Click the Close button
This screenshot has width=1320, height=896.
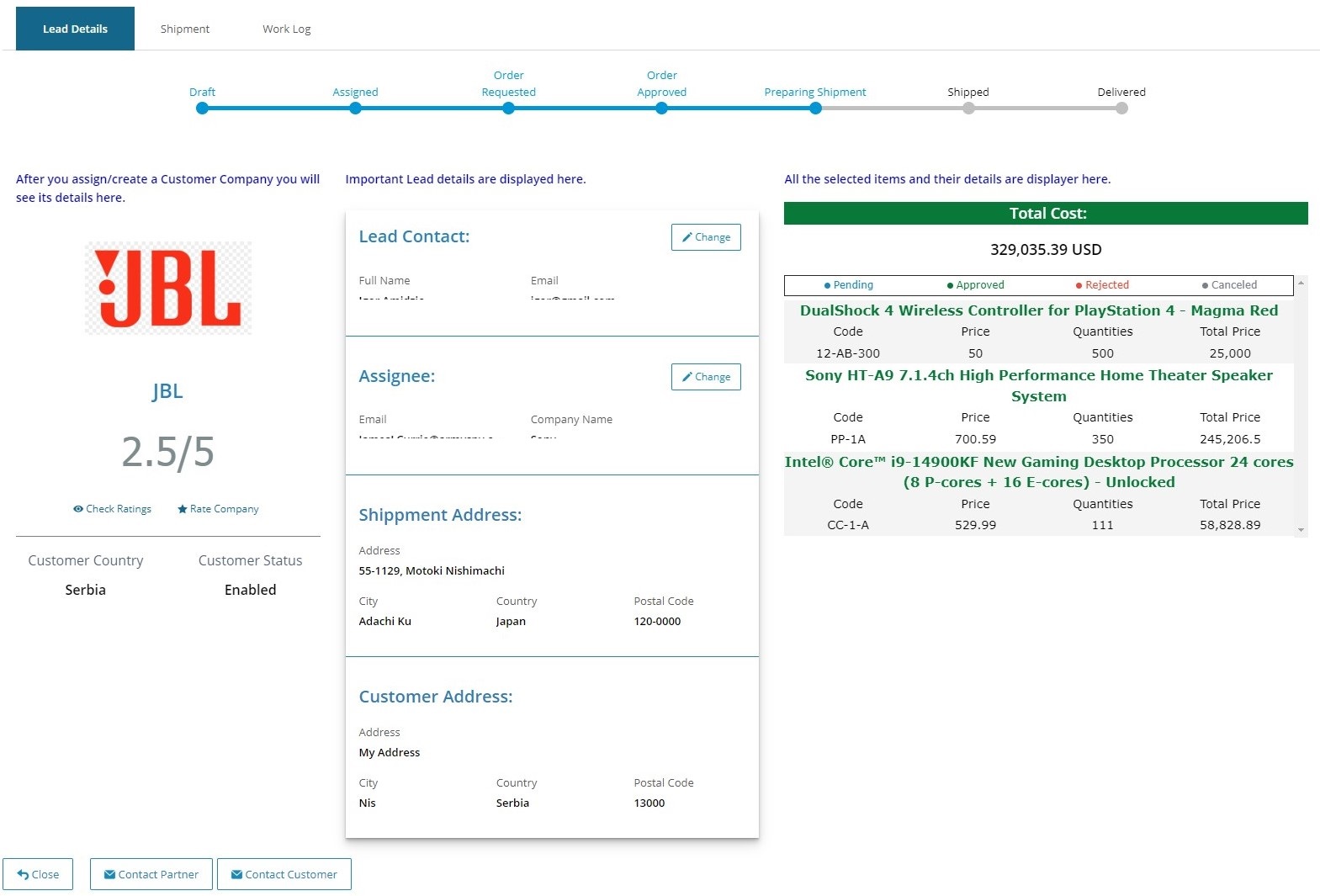[38, 874]
